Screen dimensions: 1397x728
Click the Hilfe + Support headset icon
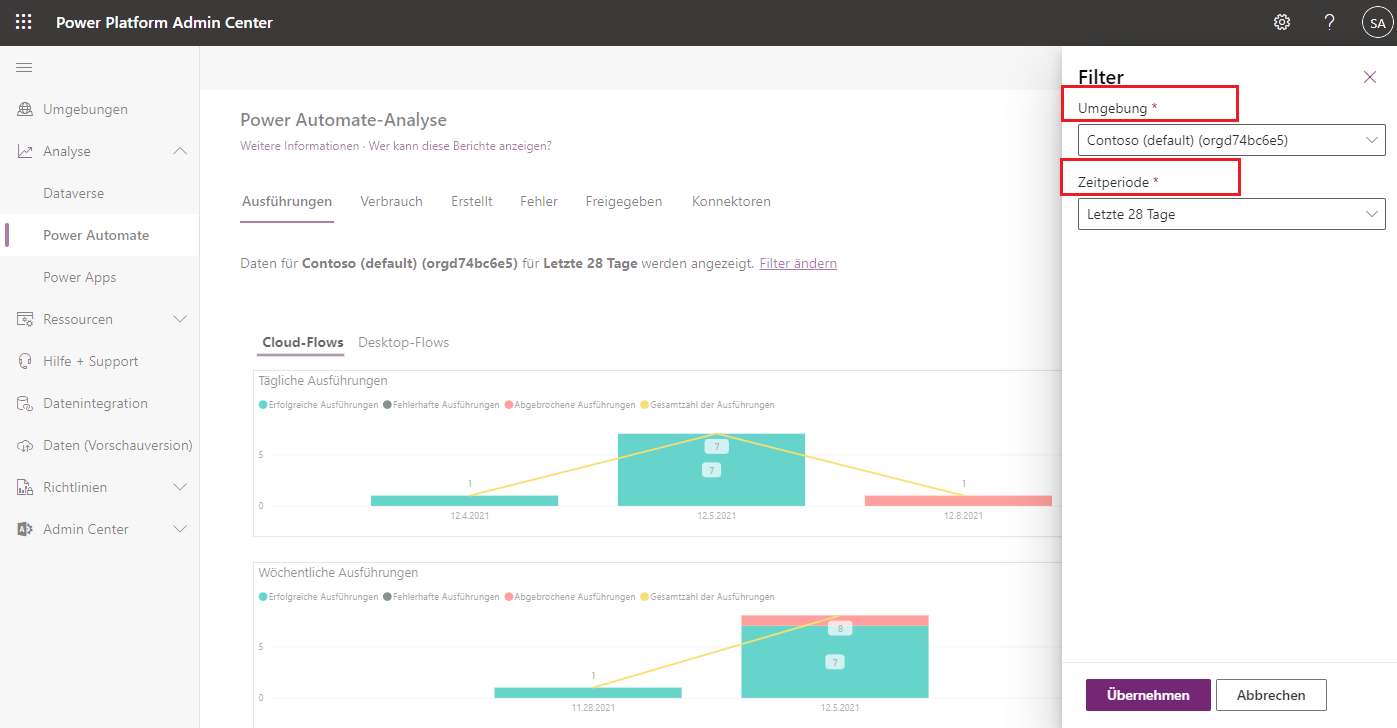(x=25, y=361)
